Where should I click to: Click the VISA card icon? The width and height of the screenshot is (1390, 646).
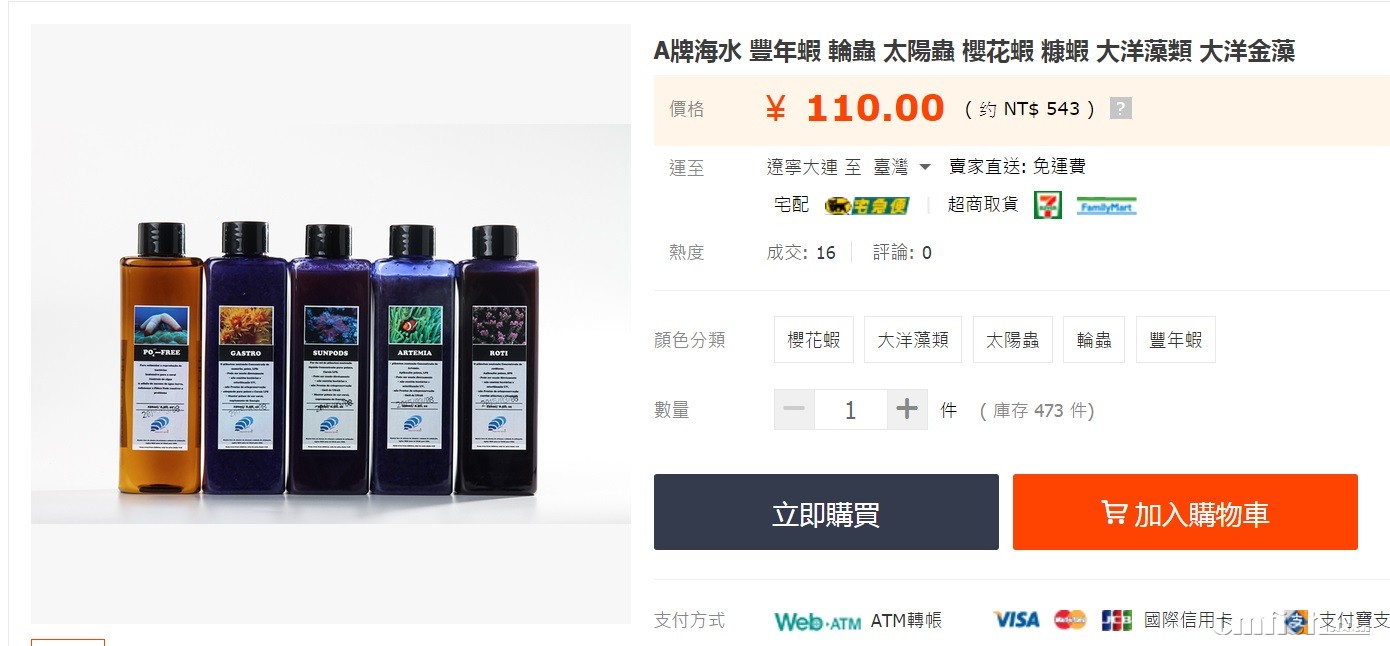click(1016, 620)
